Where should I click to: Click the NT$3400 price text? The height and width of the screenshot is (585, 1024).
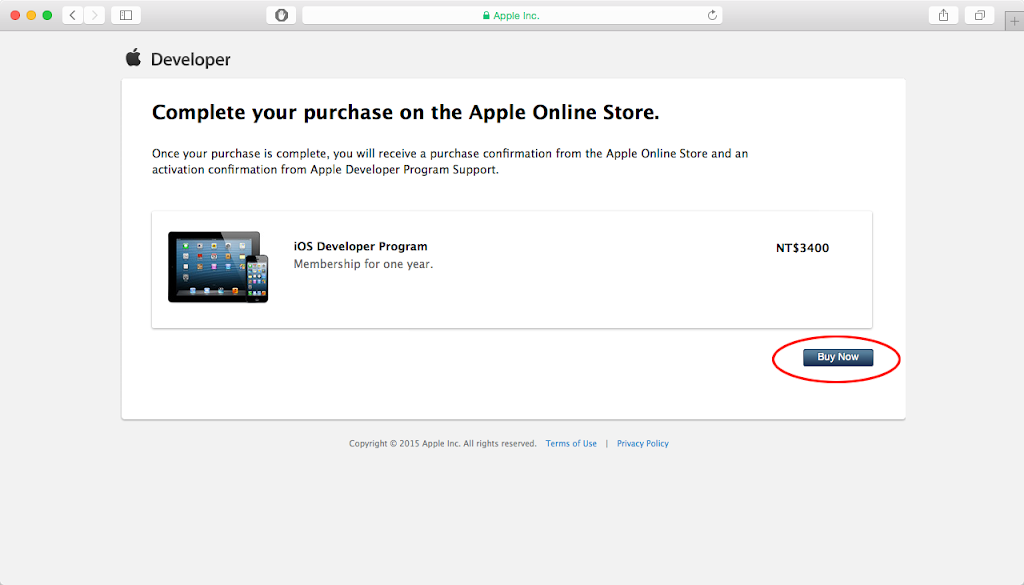[x=802, y=248]
